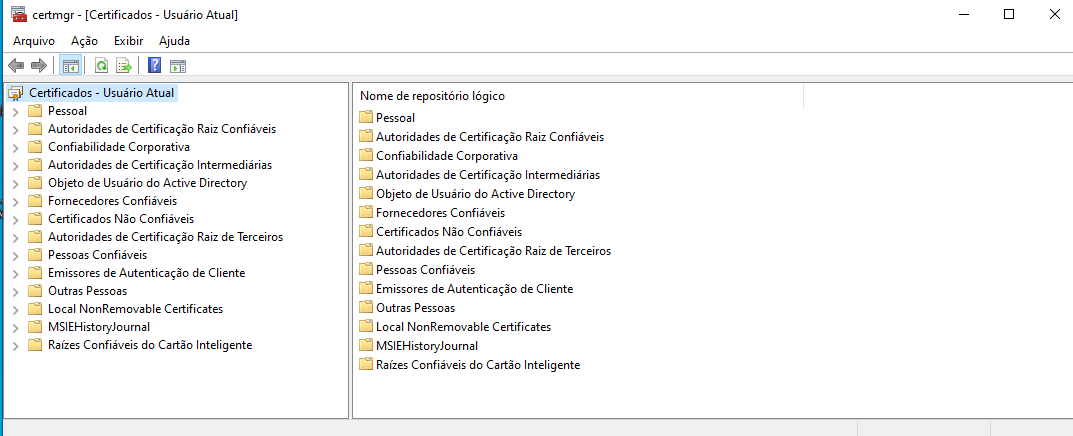Select Fornecedores Confiáveis in the left tree
Viewport: 1073px width, 436px height.
coord(112,201)
